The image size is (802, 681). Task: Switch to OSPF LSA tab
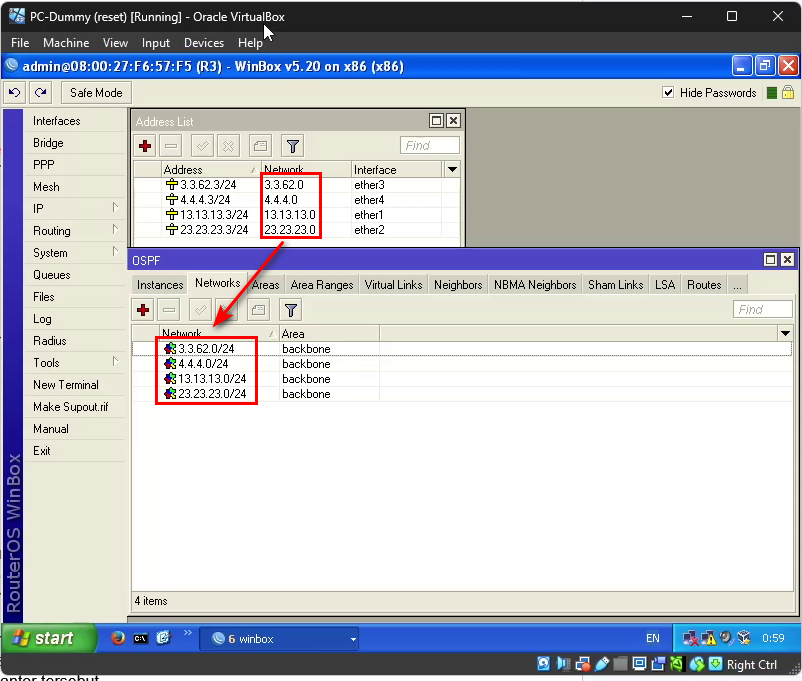click(x=665, y=285)
